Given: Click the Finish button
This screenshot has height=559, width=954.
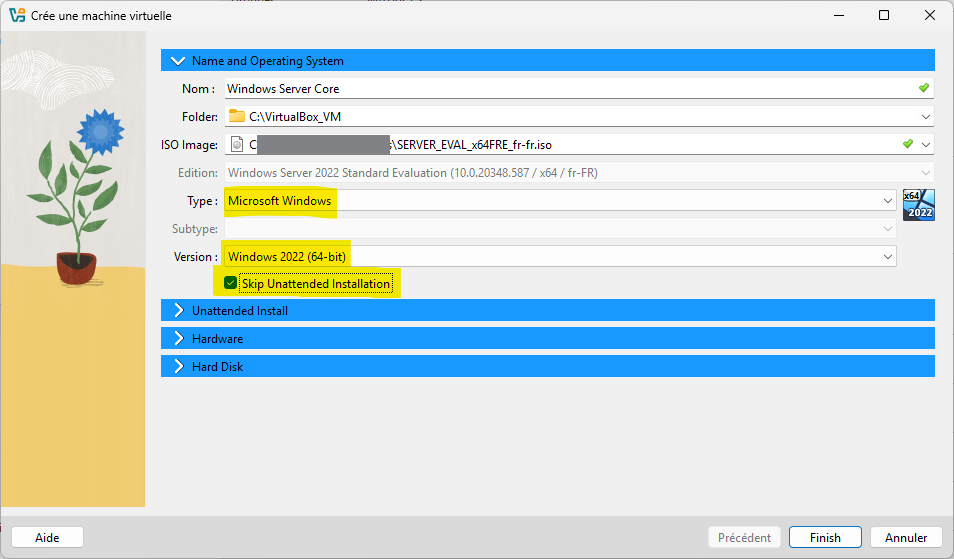Looking at the screenshot, I should point(825,537).
